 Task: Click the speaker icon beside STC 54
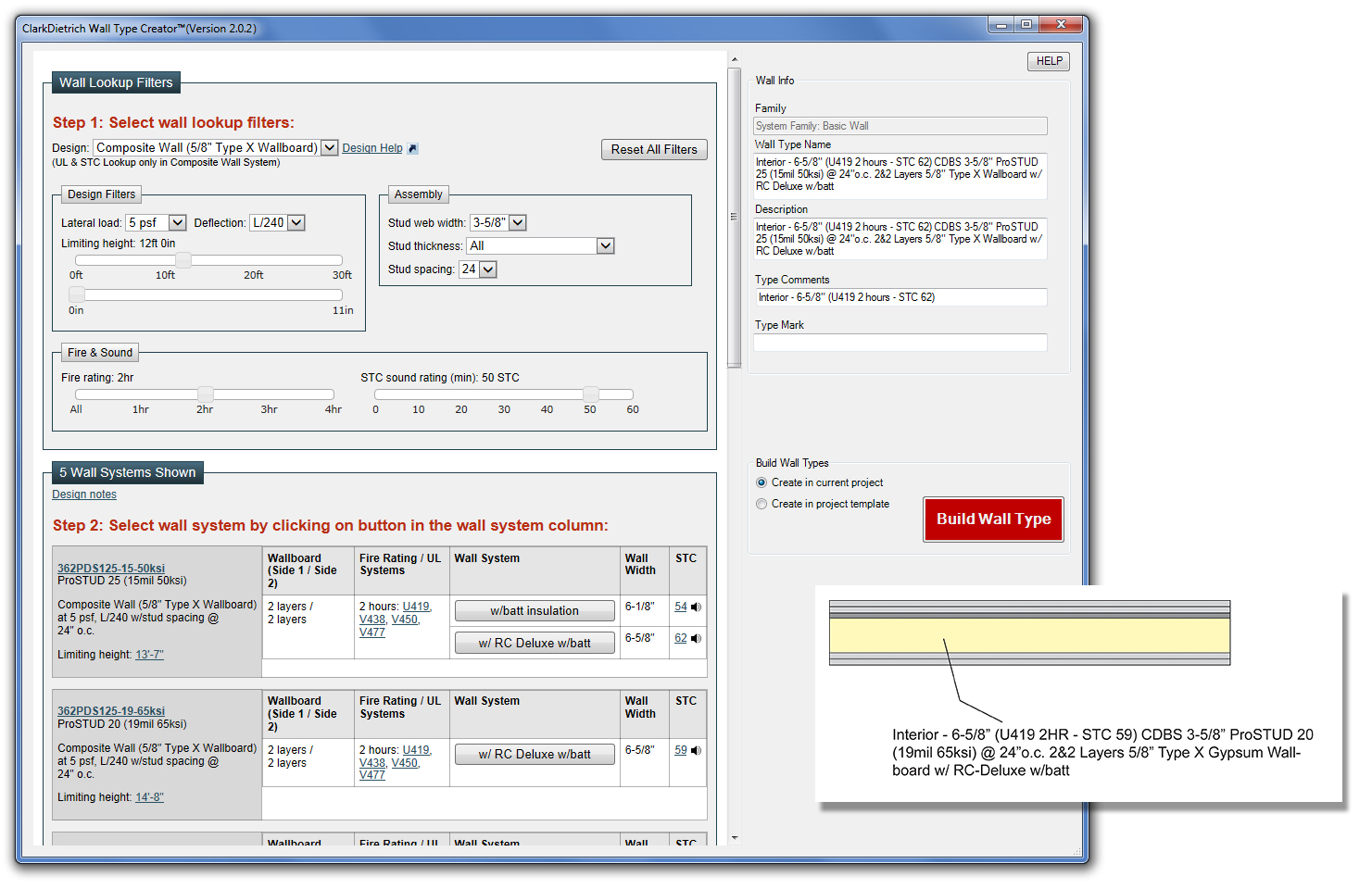[696, 607]
